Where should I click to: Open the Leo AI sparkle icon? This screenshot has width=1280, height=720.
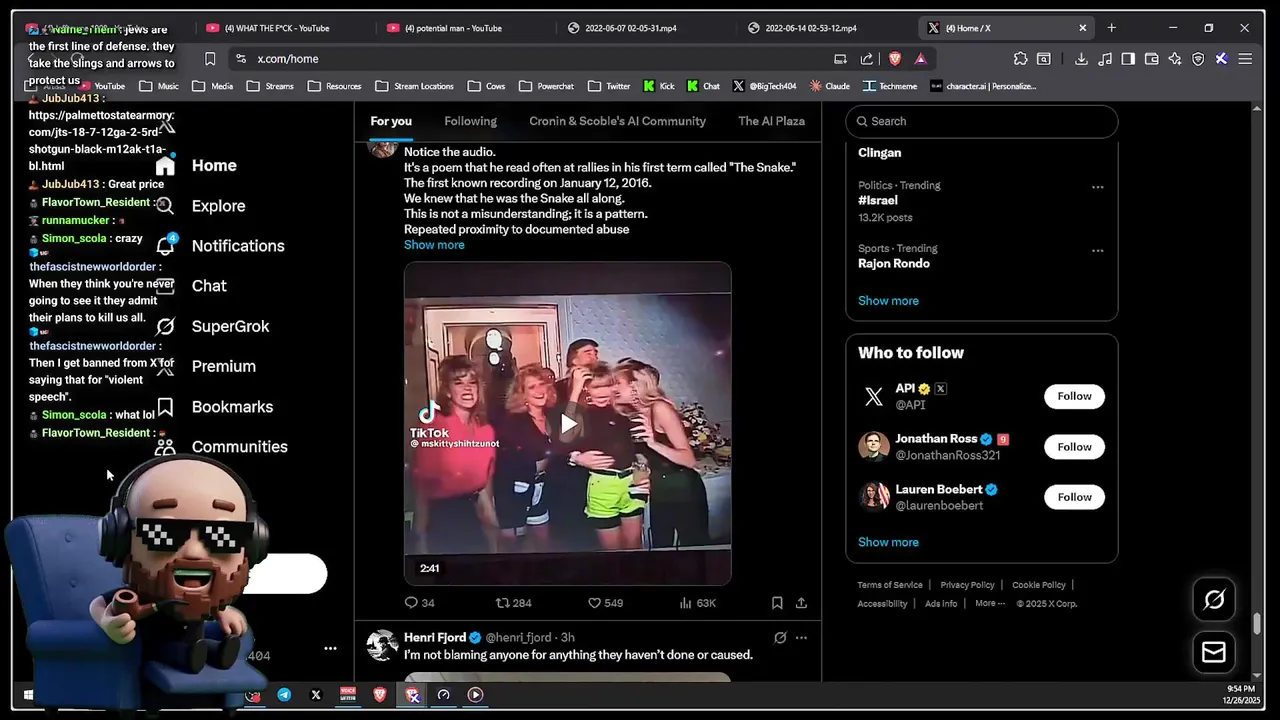[1175, 59]
